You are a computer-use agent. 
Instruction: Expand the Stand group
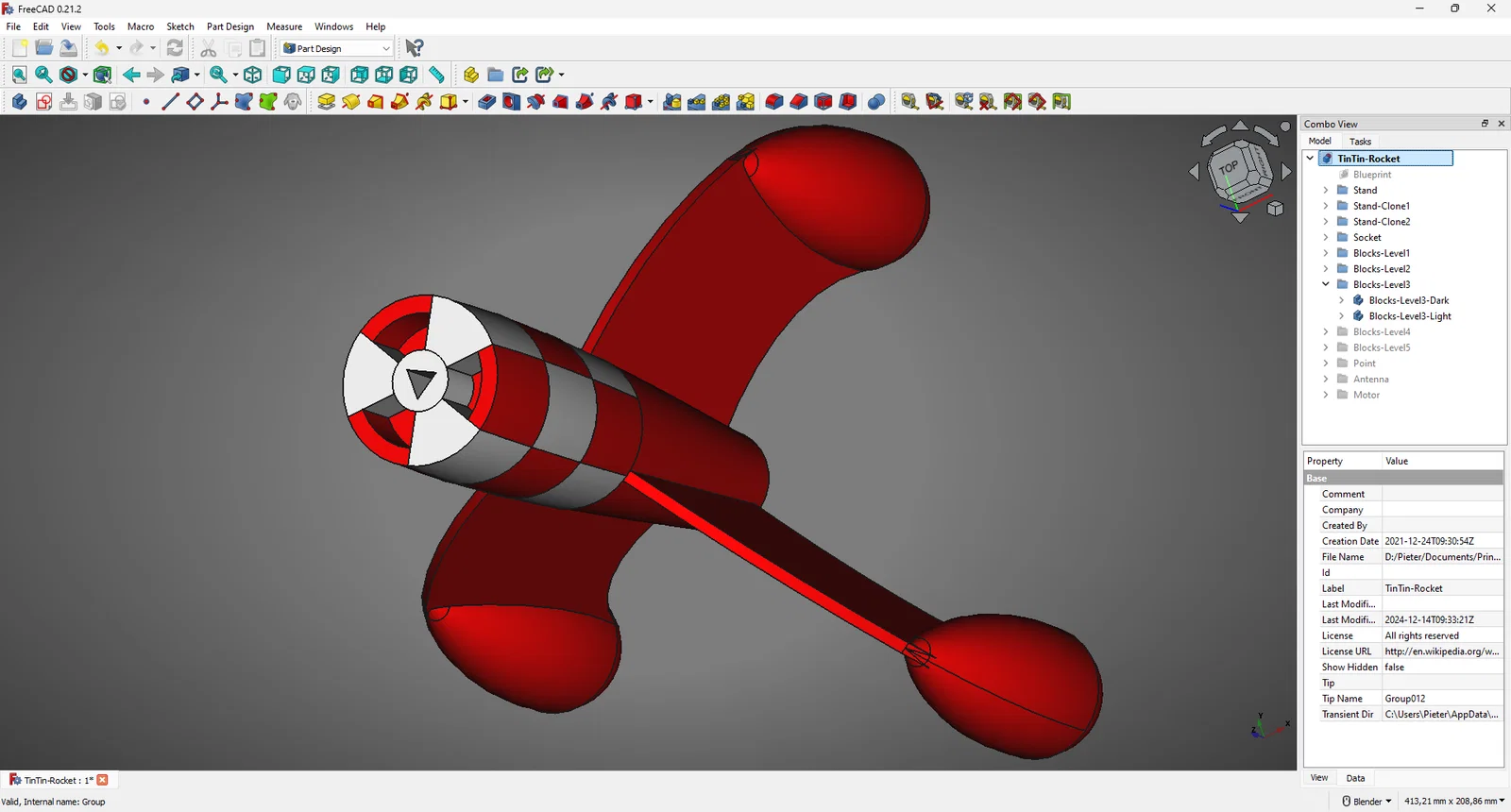[1326, 191]
